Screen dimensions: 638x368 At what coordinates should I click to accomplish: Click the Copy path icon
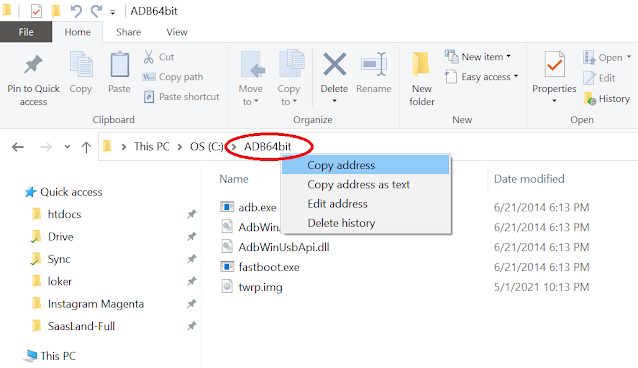(149, 77)
